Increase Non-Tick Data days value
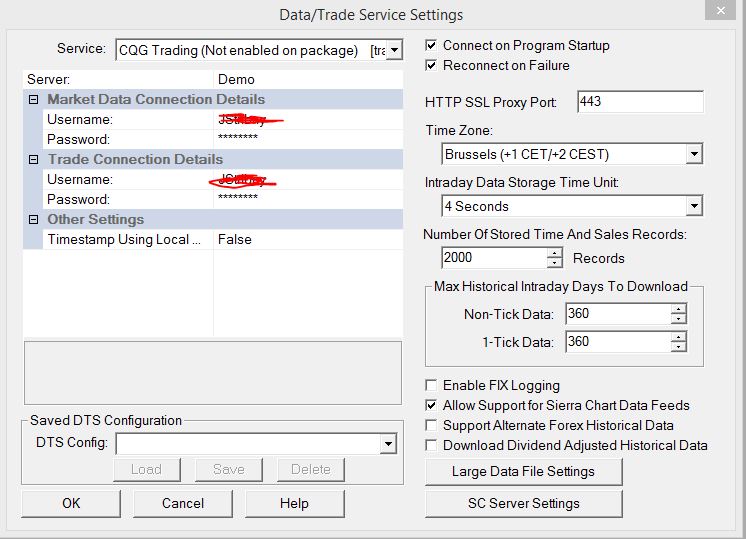This screenshot has width=746, height=539. pyautogui.click(x=678, y=309)
